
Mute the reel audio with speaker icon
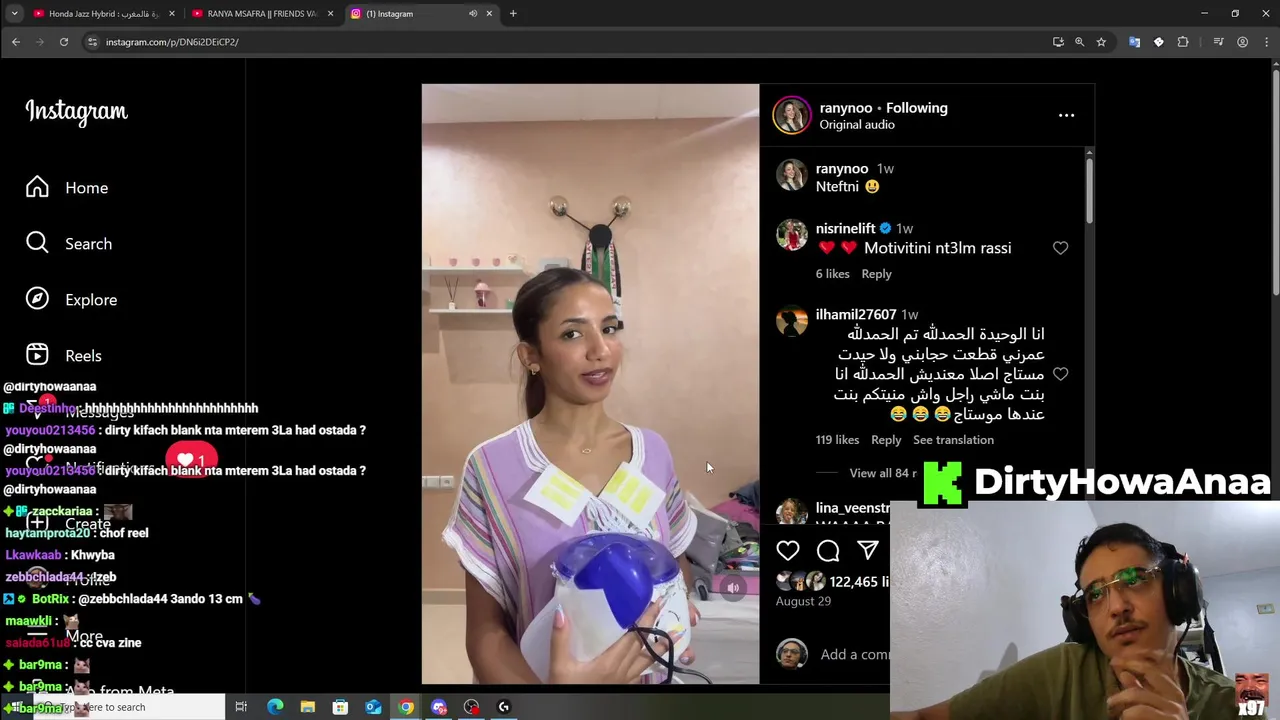[733, 588]
